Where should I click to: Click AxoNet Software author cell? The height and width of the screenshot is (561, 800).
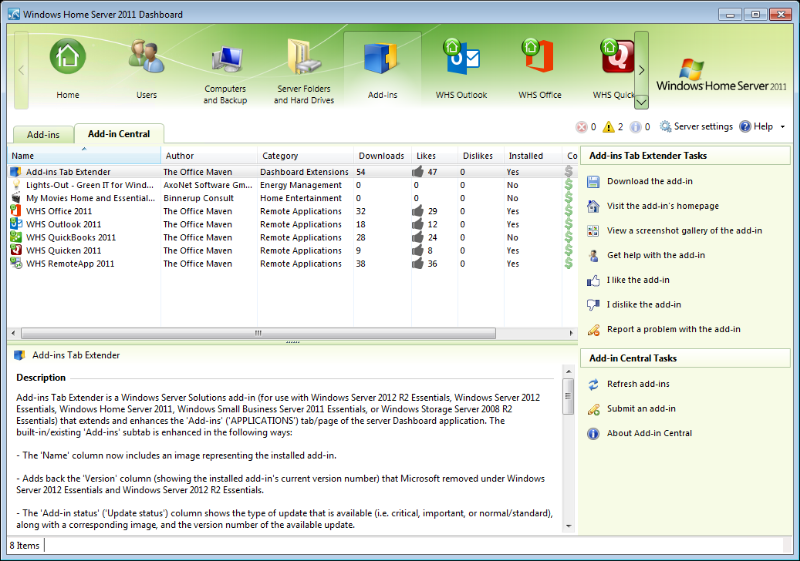coord(208,185)
